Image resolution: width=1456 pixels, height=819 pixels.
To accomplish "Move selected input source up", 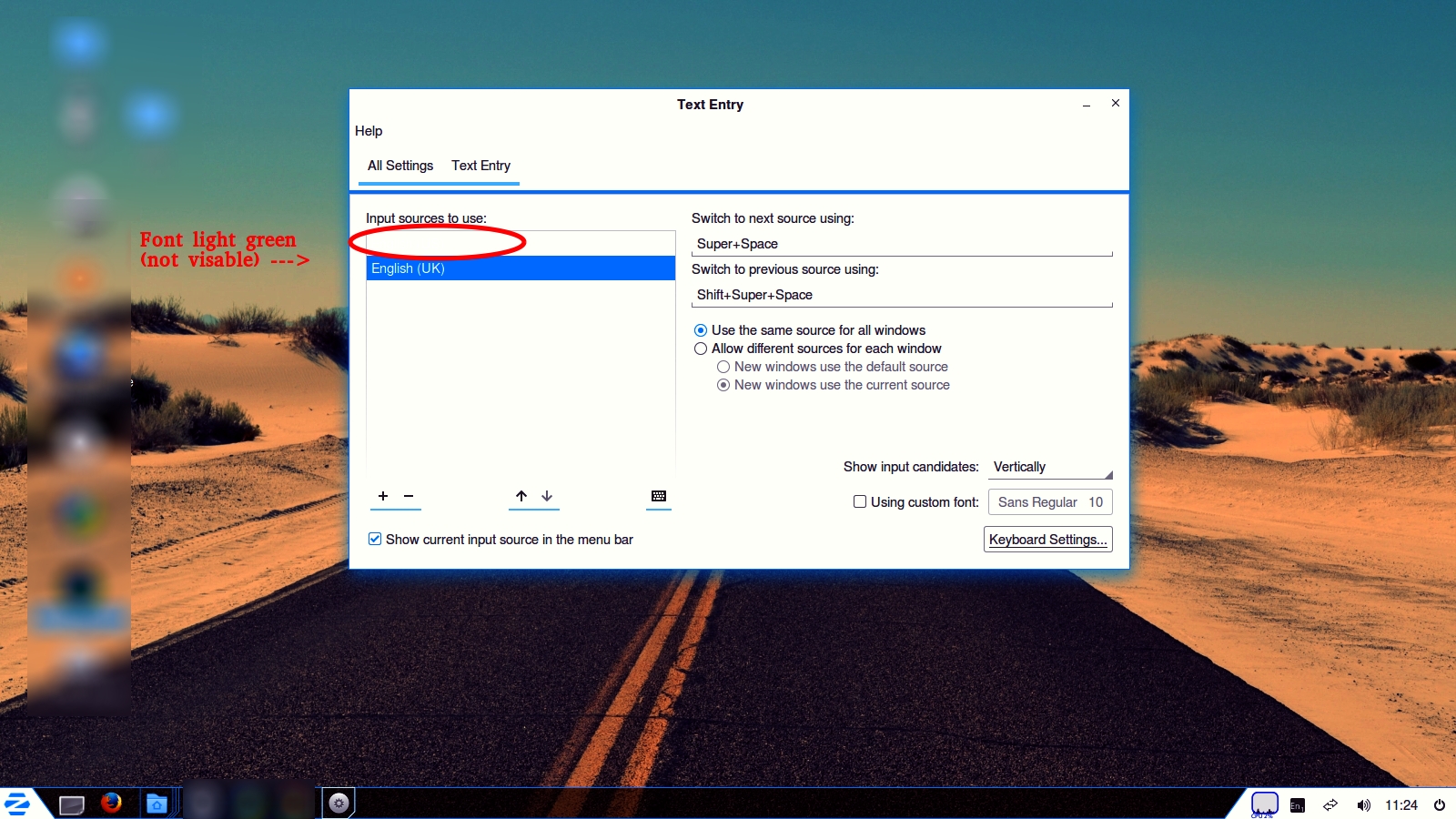I will point(521,496).
